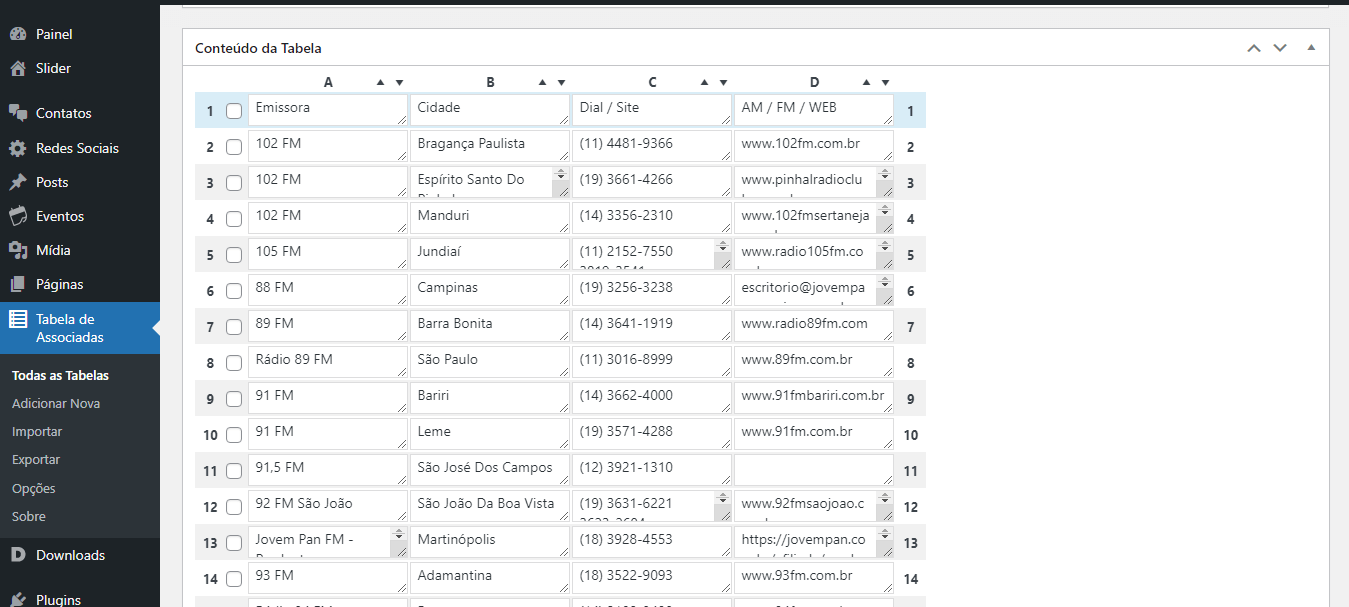Click the Rádio 89 FM station cell
This screenshot has height=607, width=1349.
(x=328, y=362)
